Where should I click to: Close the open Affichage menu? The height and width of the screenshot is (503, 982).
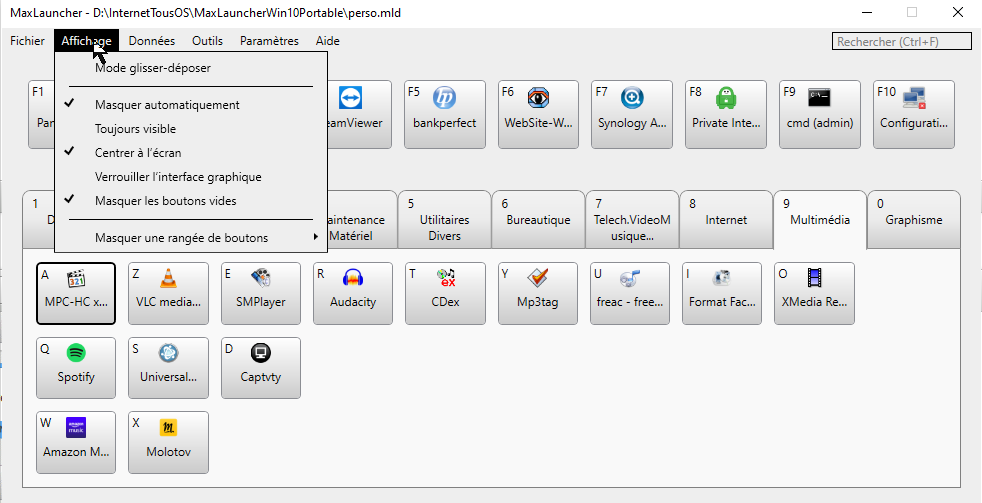[86, 41]
